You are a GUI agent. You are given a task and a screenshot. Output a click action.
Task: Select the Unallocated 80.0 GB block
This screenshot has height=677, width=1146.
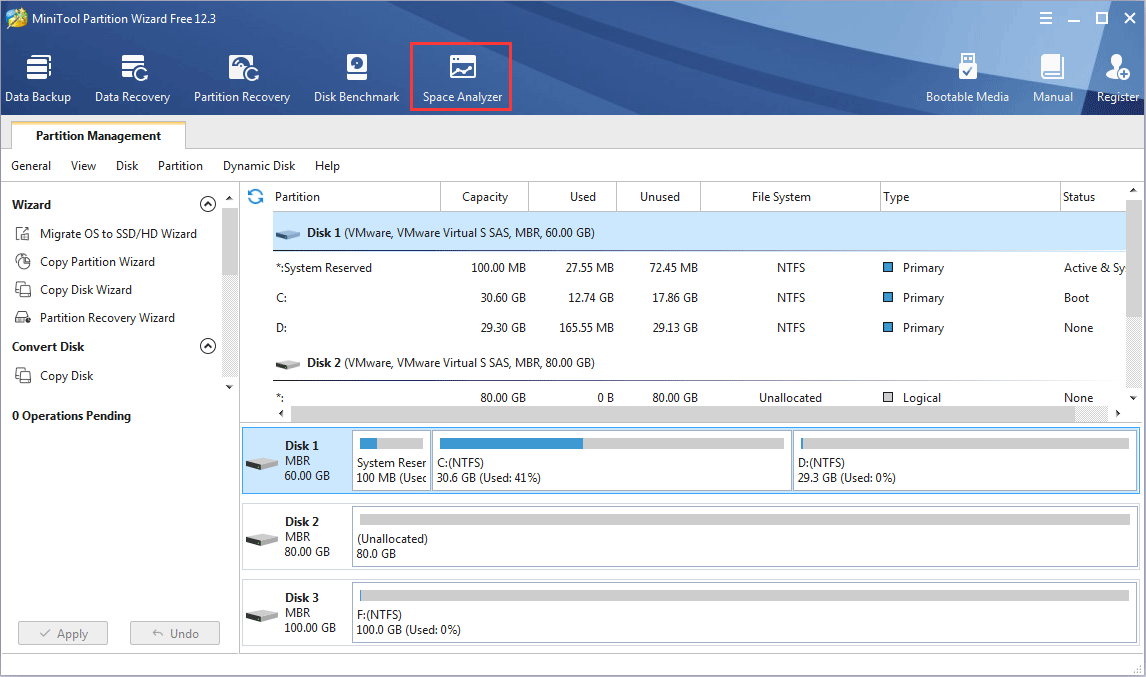tap(745, 537)
